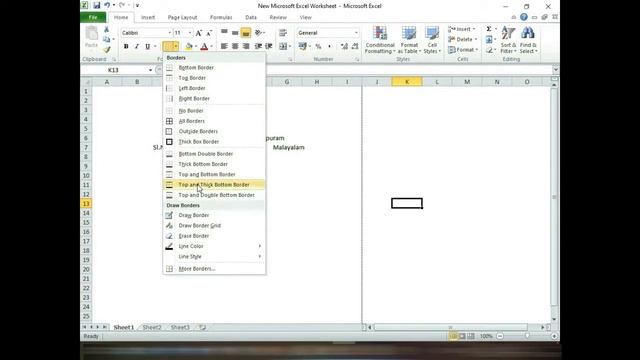This screenshot has height=360, width=640.
Task: Click the Conditional Formatting icon
Action: coord(380,40)
